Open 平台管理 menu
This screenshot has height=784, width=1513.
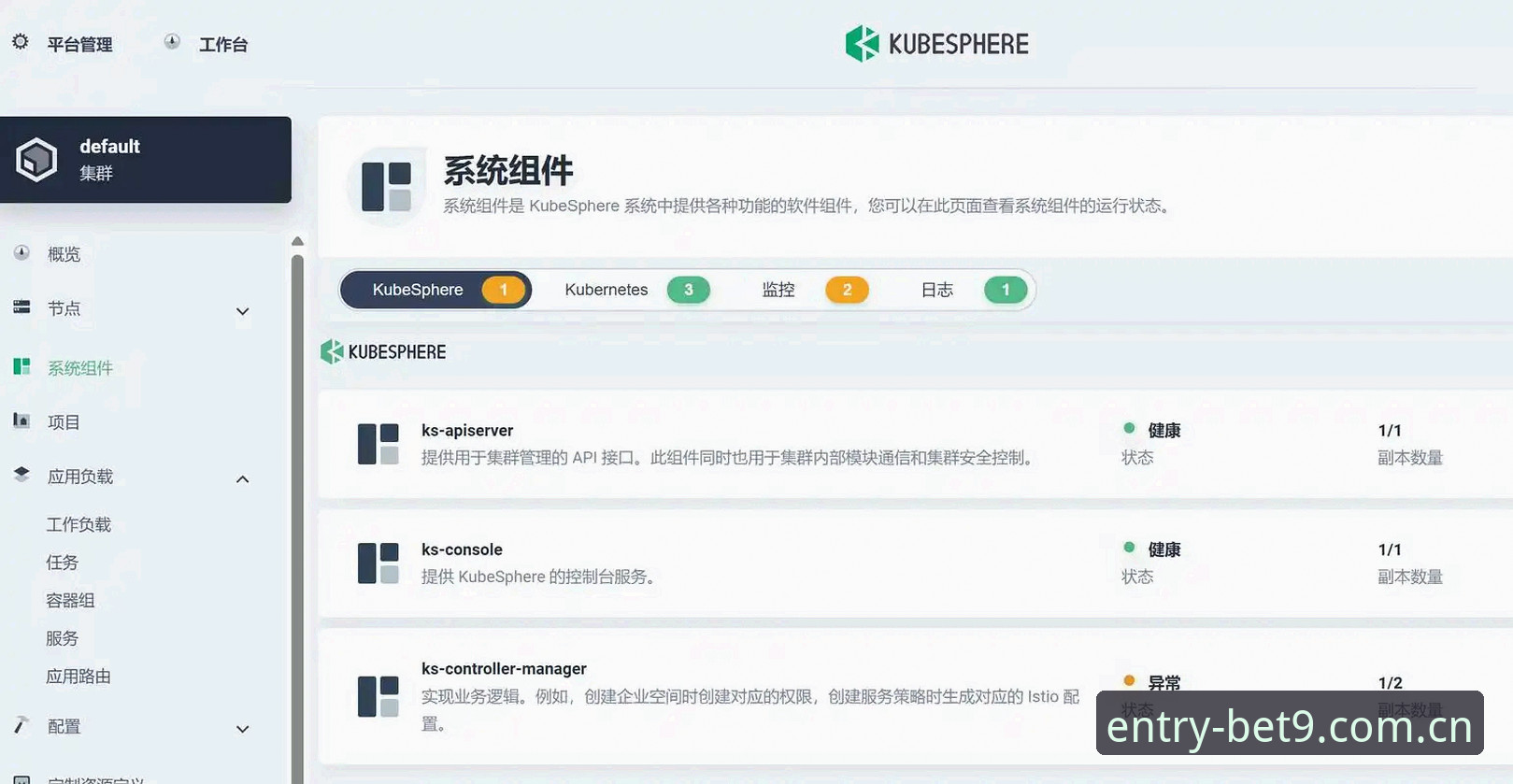tap(79, 44)
